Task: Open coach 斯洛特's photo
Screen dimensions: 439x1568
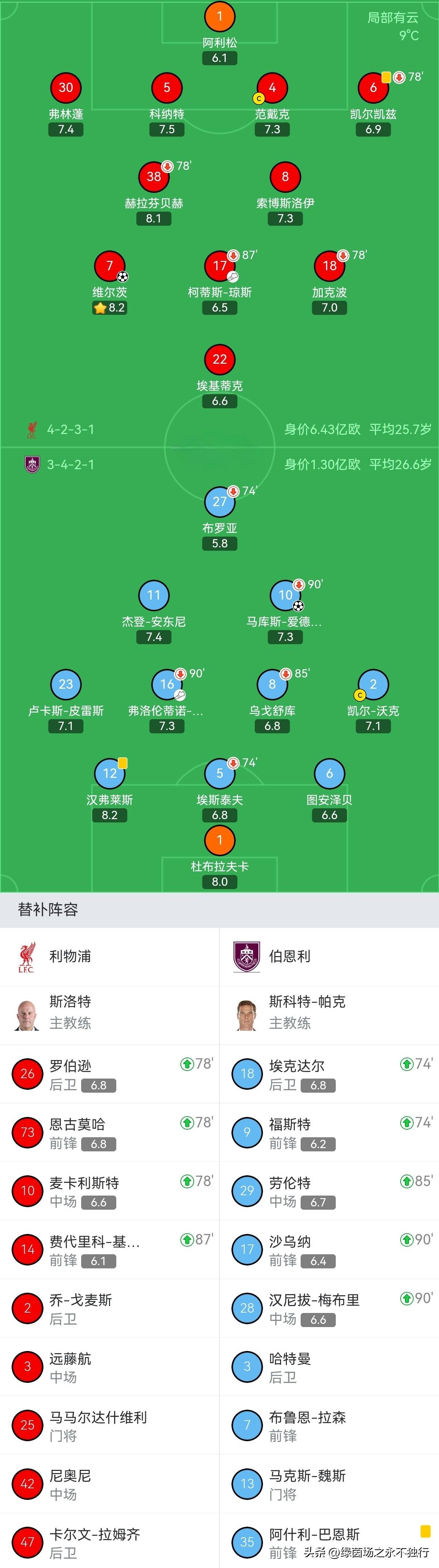Action: tap(28, 1014)
